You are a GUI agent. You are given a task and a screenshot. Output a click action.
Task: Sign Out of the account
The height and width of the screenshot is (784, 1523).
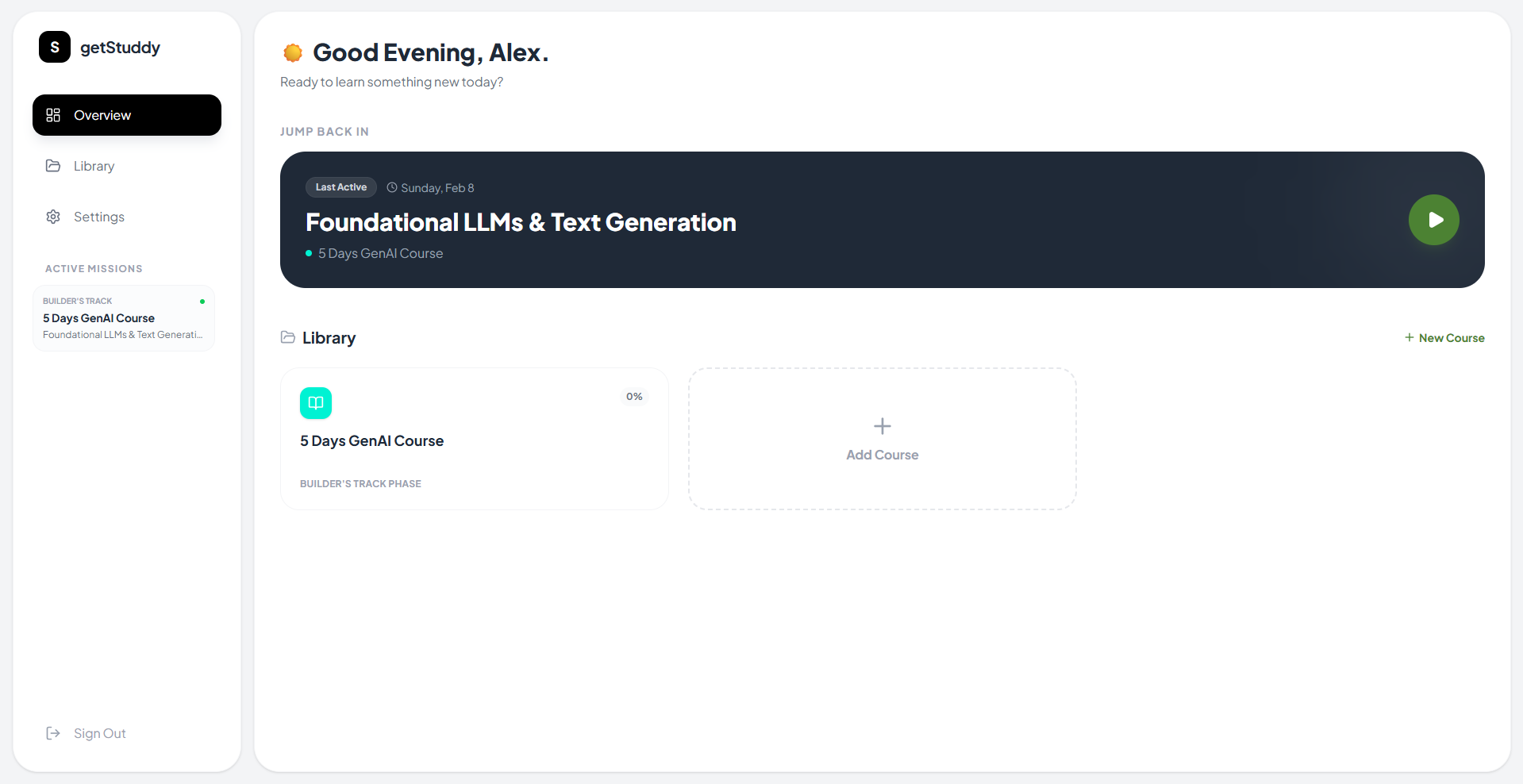coord(99,733)
